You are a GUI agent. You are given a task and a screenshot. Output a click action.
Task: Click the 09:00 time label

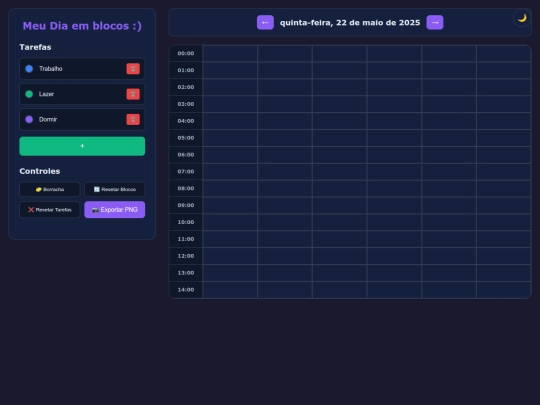pyautogui.click(x=186, y=205)
